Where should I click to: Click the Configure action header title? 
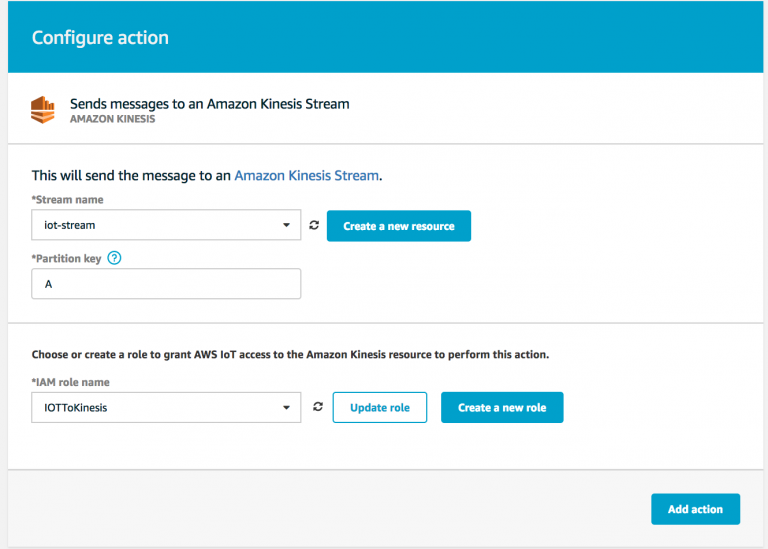[x=100, y=38]
